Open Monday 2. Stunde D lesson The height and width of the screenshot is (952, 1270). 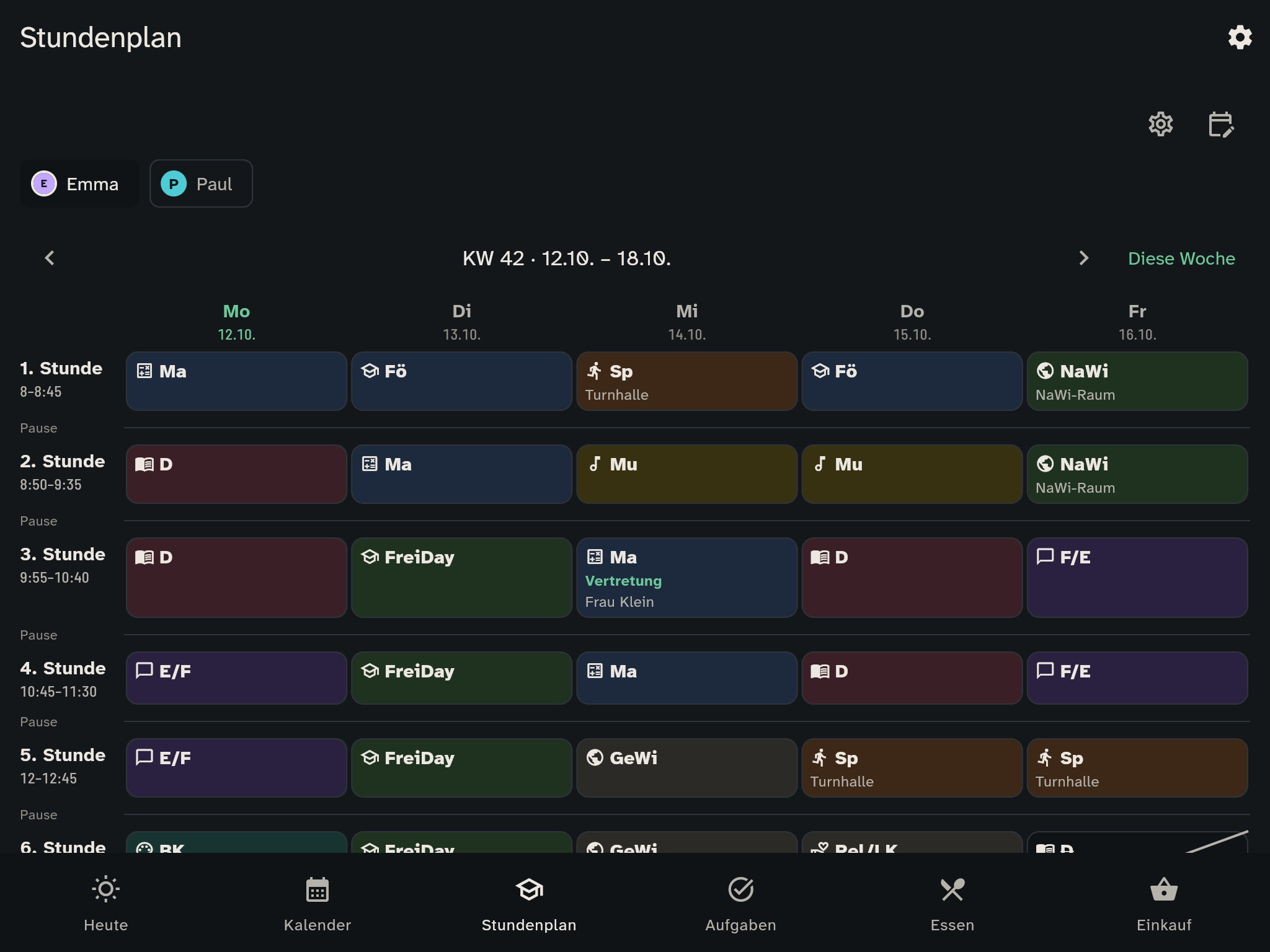click(236, 474)
